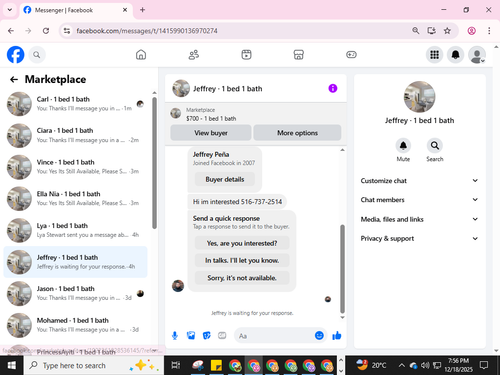Open the Chrome tab search dropdown arrow
The width and height of the screenshot is (500, 375).
[x=10, y=10]
